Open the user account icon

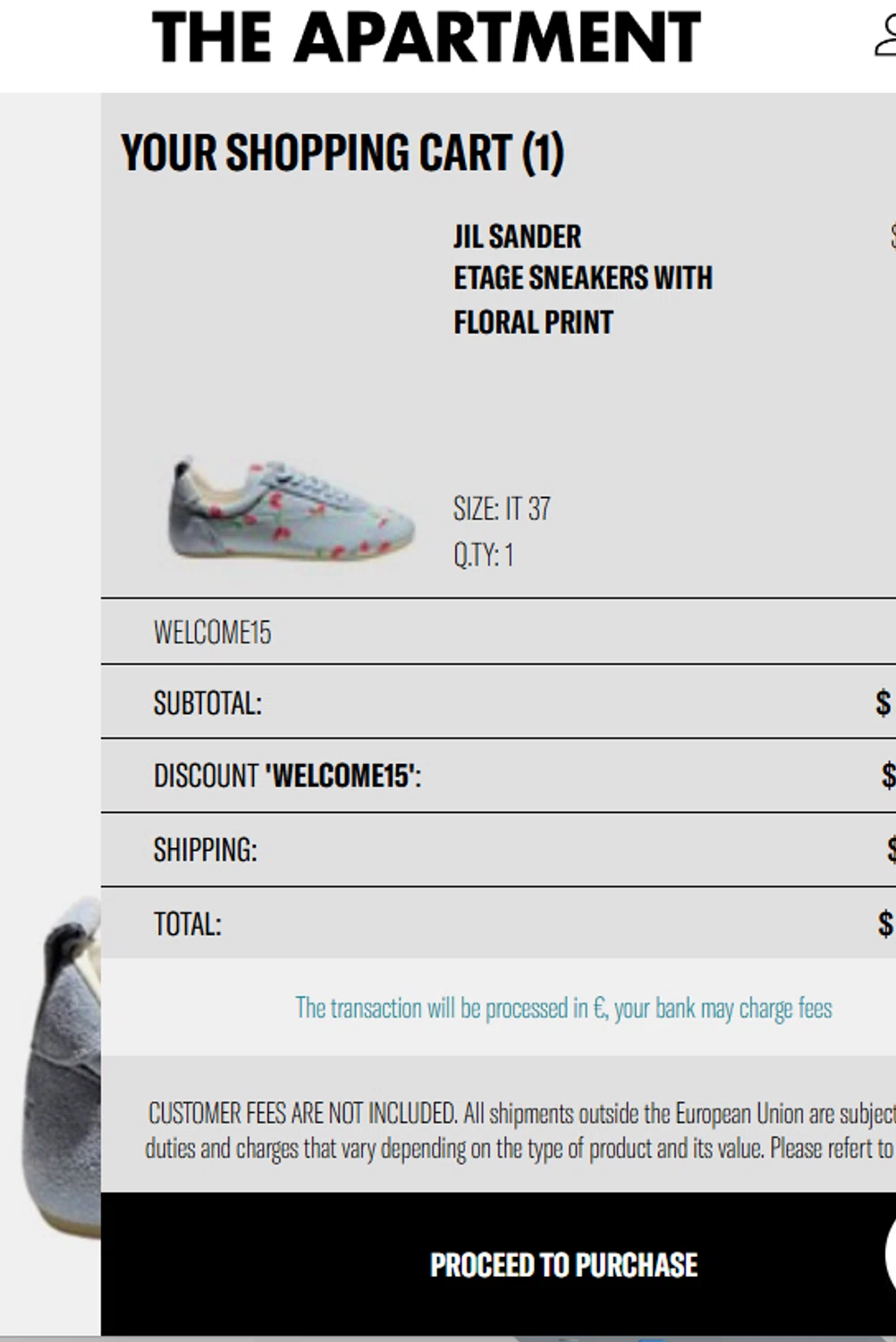(885, 38)
